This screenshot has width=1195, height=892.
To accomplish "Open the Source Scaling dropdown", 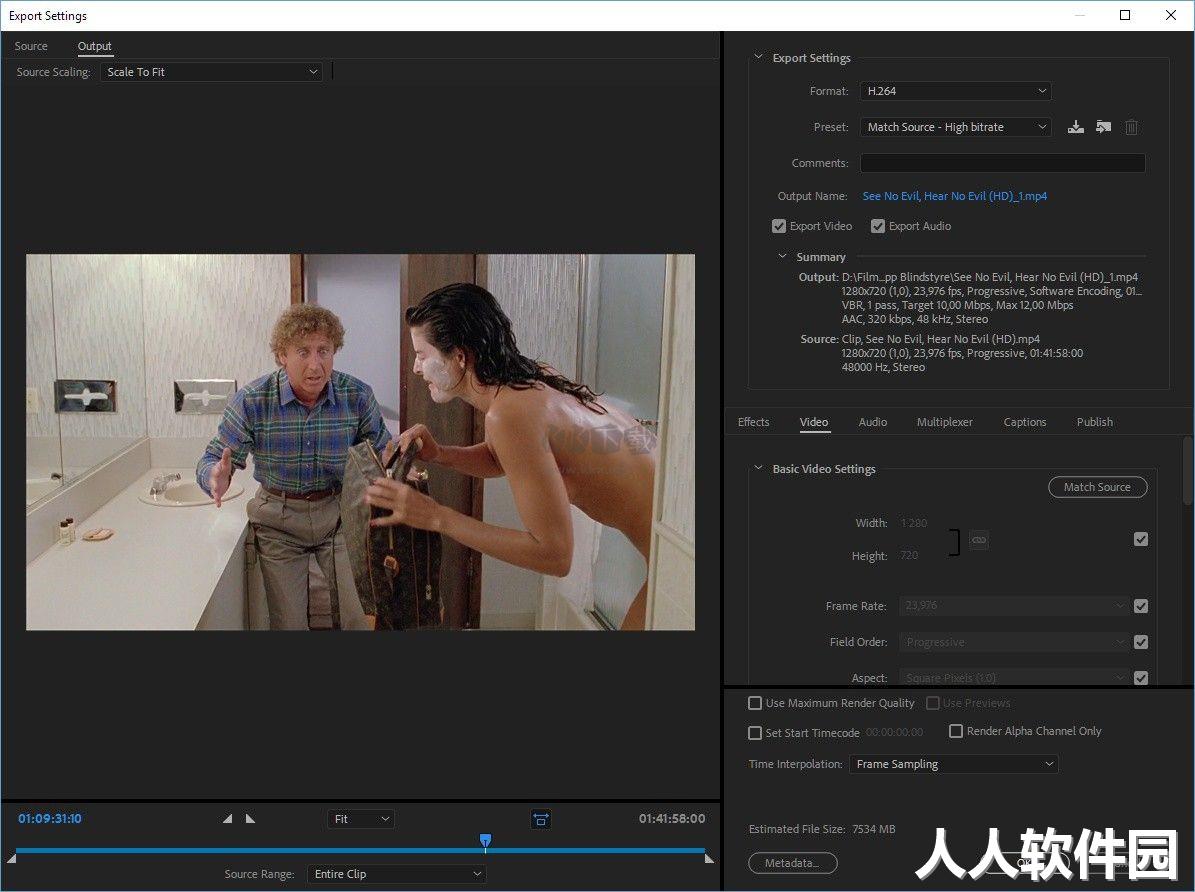I will [212, 72].
